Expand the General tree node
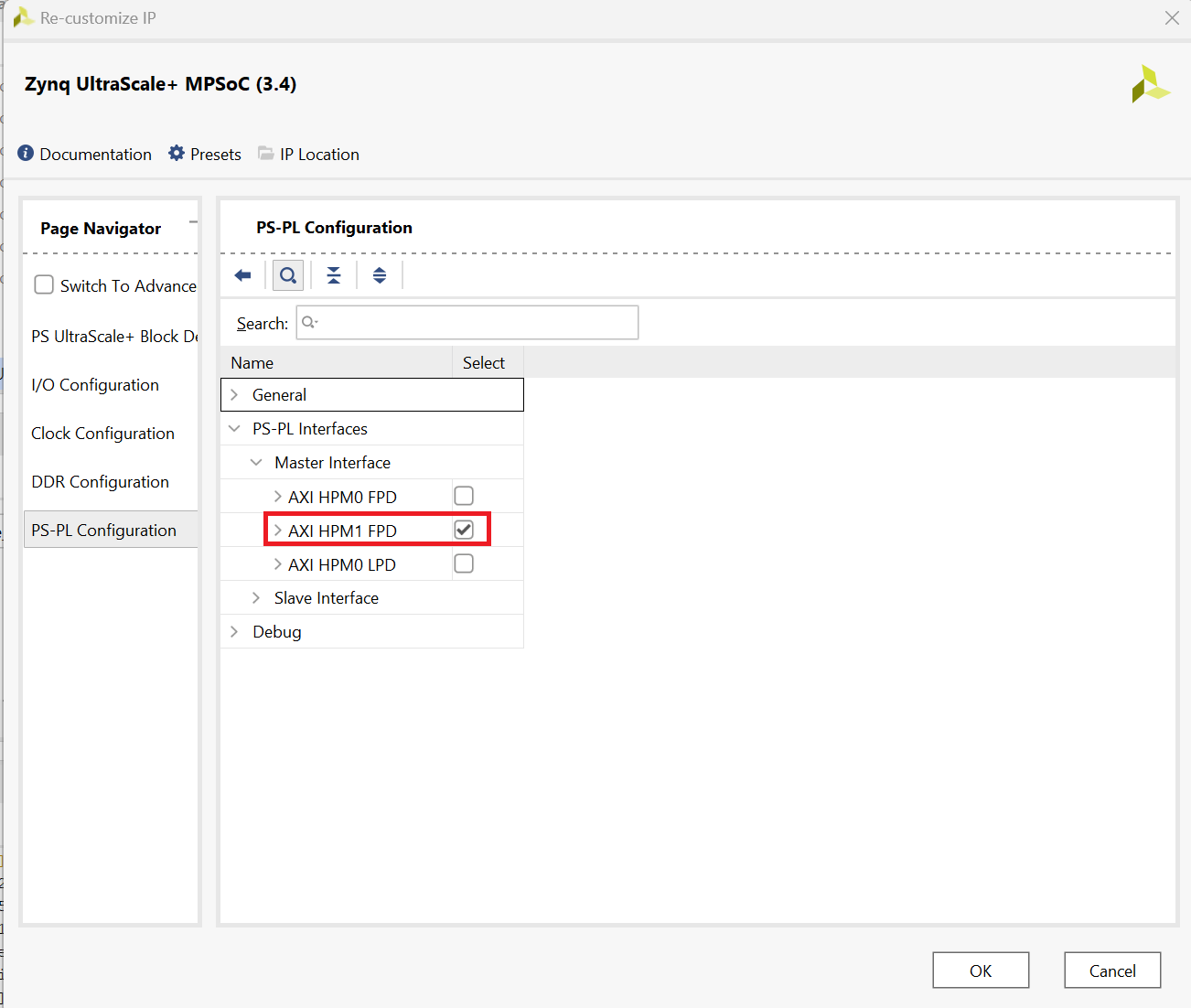 click(234, 394)
